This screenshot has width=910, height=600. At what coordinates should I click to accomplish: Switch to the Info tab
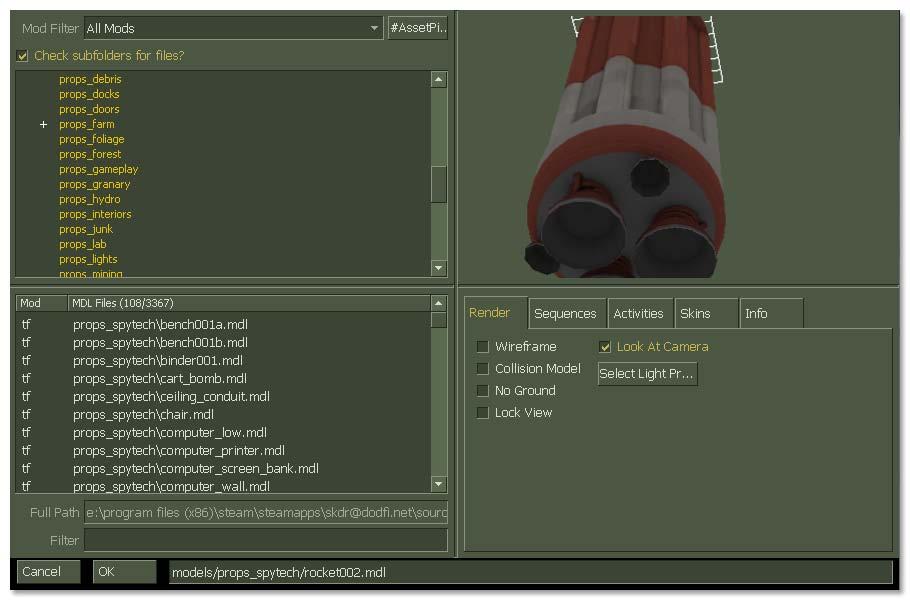click(772, 313)
